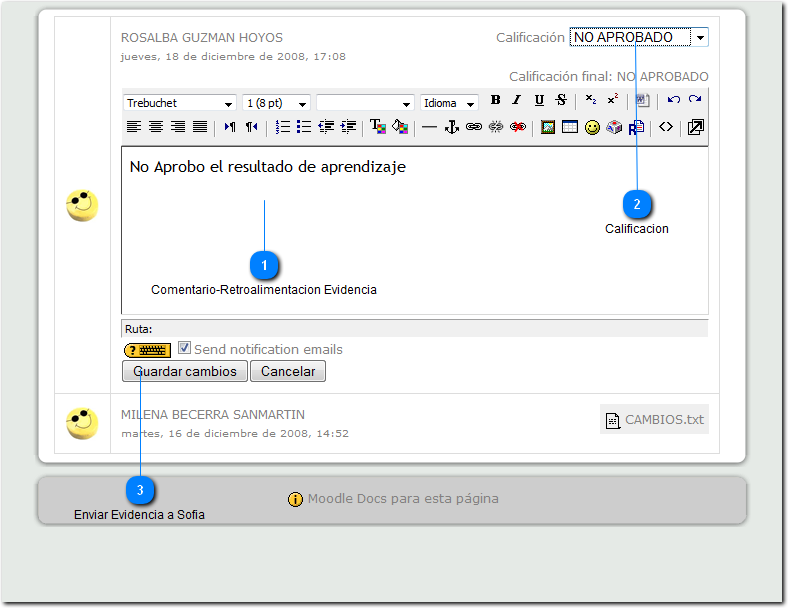
Task: Enlarge the editor to full screen
Action: click(x=695, y=127)
